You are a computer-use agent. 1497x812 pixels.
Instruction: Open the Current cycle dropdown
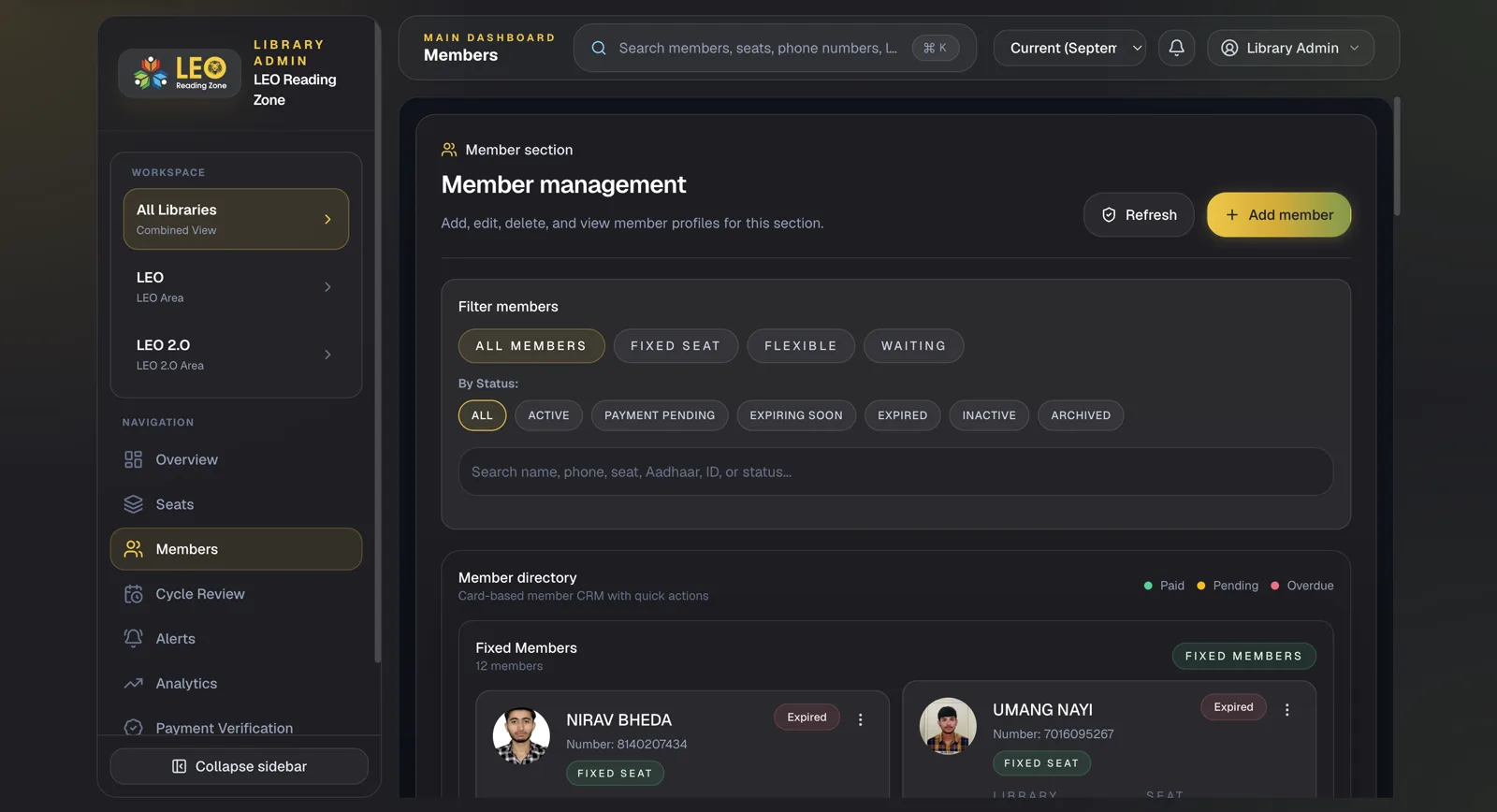point(1069,48)
